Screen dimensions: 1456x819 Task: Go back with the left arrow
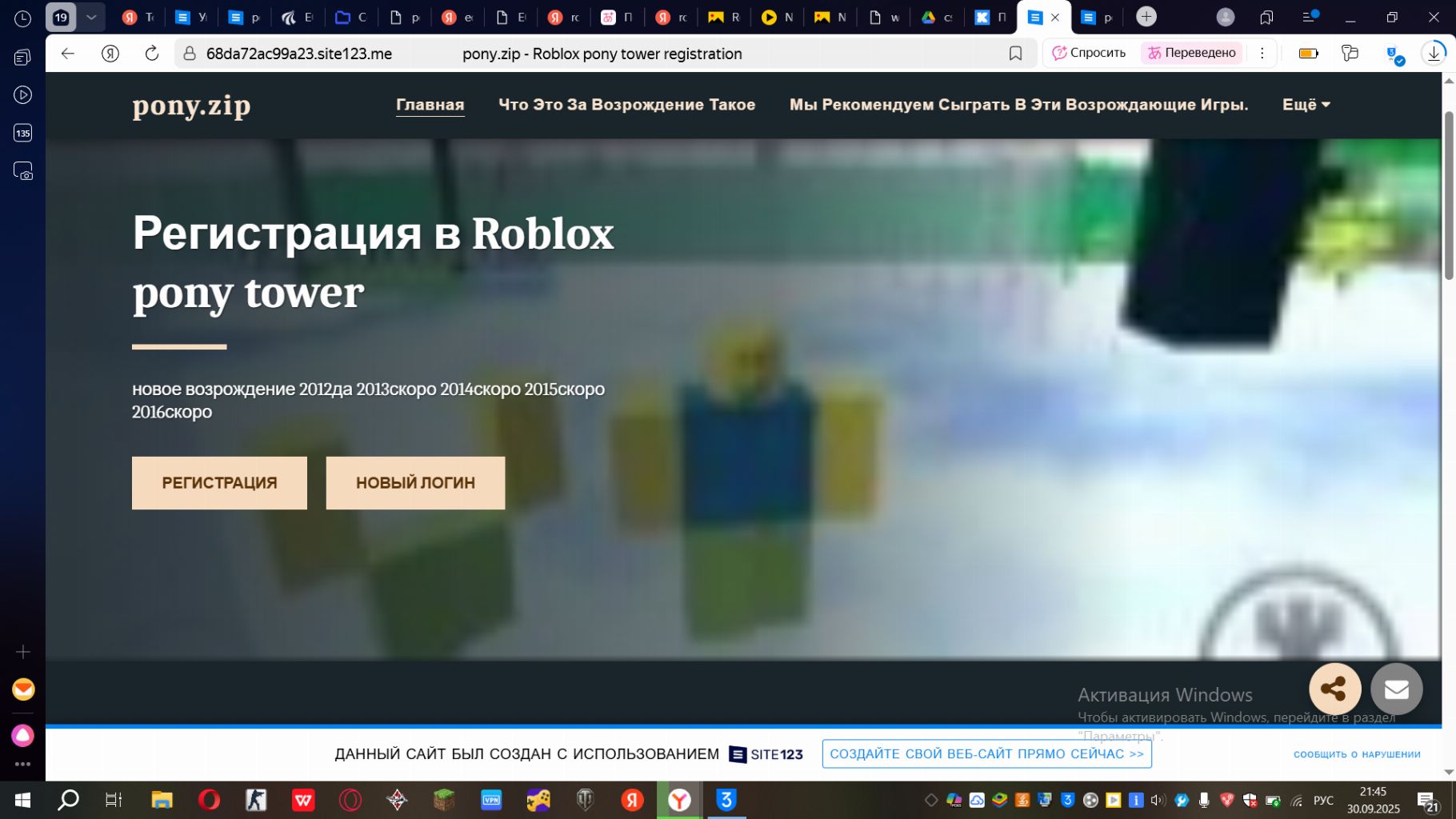click(68, 54)
